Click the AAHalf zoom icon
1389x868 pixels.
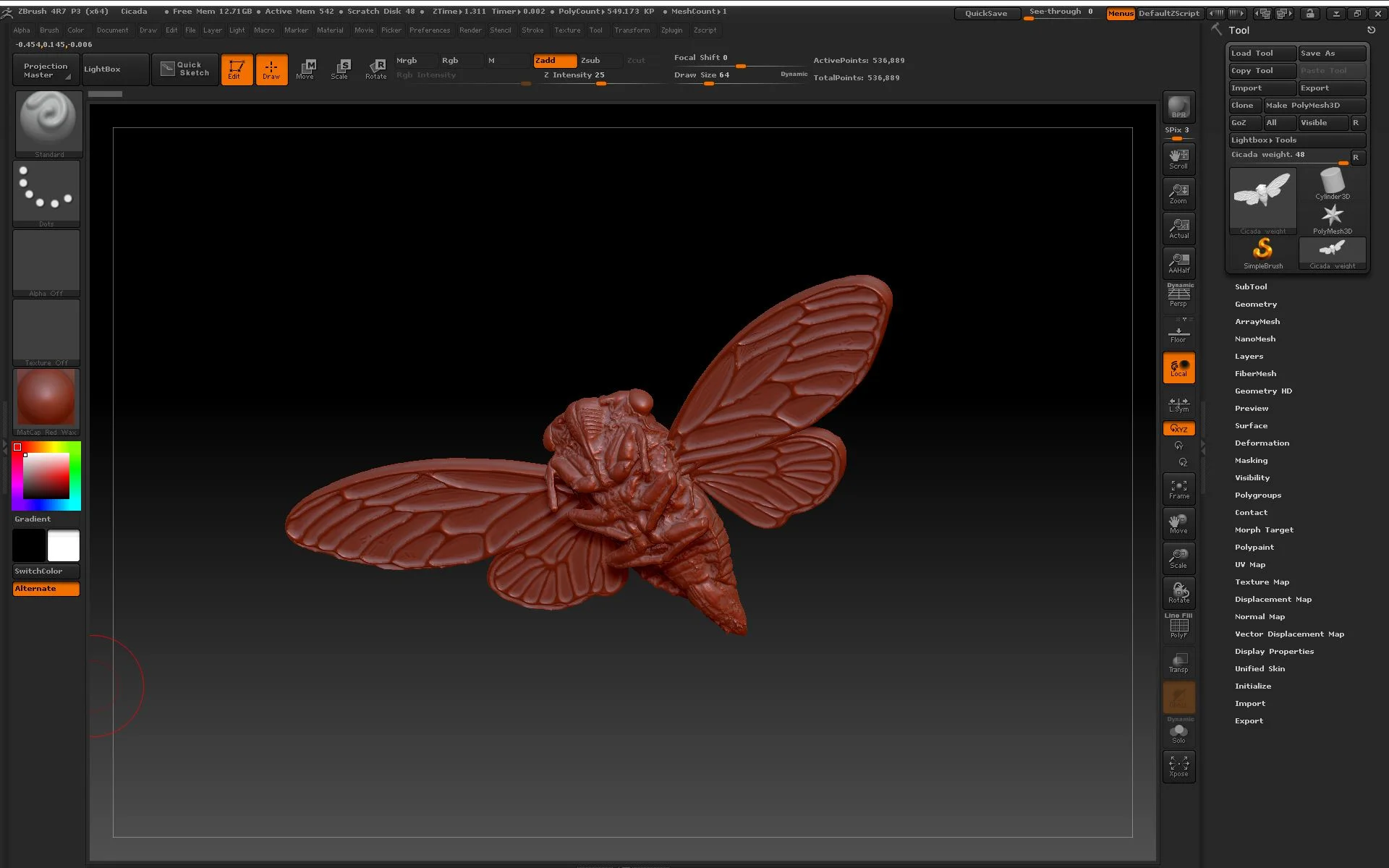tap(1178, 263)
